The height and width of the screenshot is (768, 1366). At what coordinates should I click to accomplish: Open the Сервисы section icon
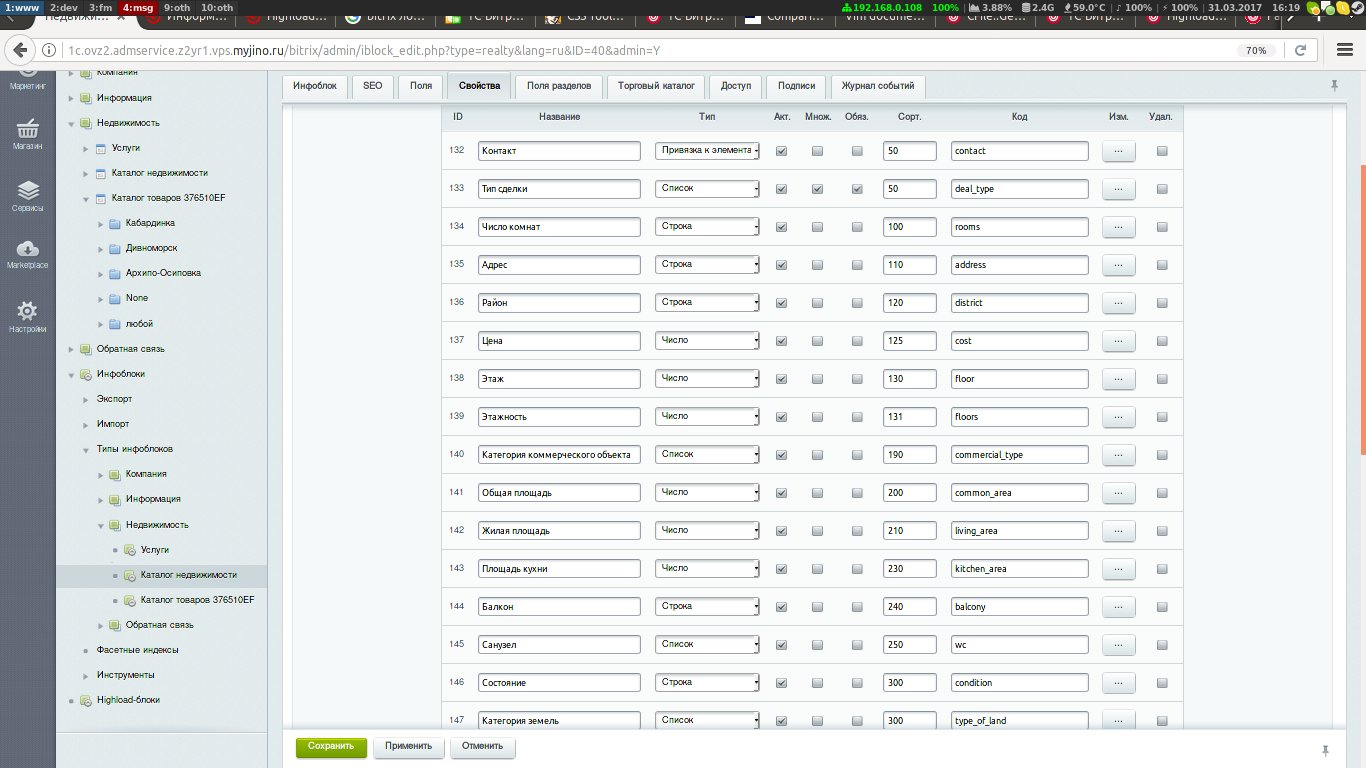[x=28, y=196]
